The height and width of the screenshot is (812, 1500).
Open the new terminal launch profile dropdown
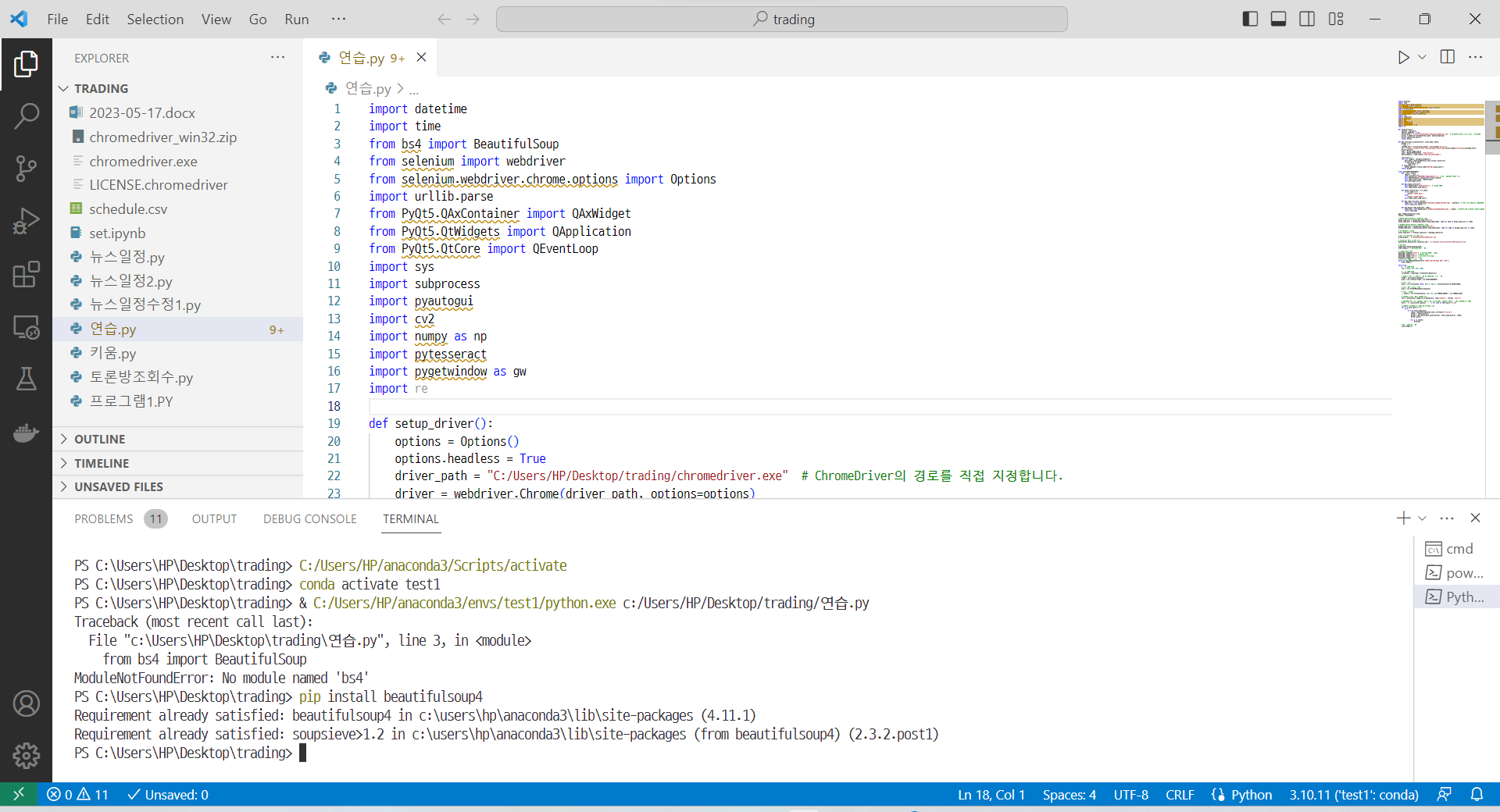1423,518
